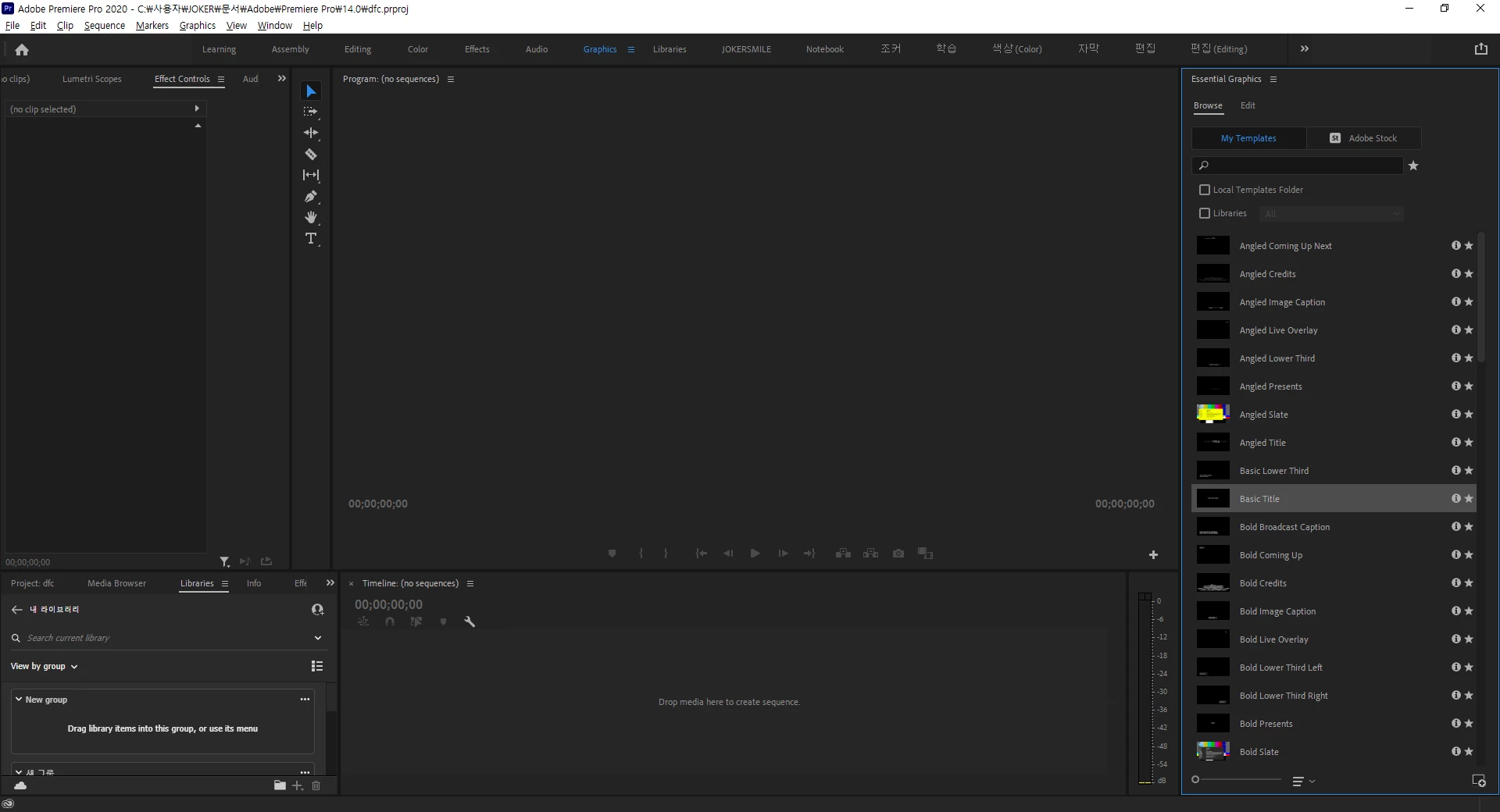Switch to the Media Browser tab
1500x812 pixels.
(116, 583)
